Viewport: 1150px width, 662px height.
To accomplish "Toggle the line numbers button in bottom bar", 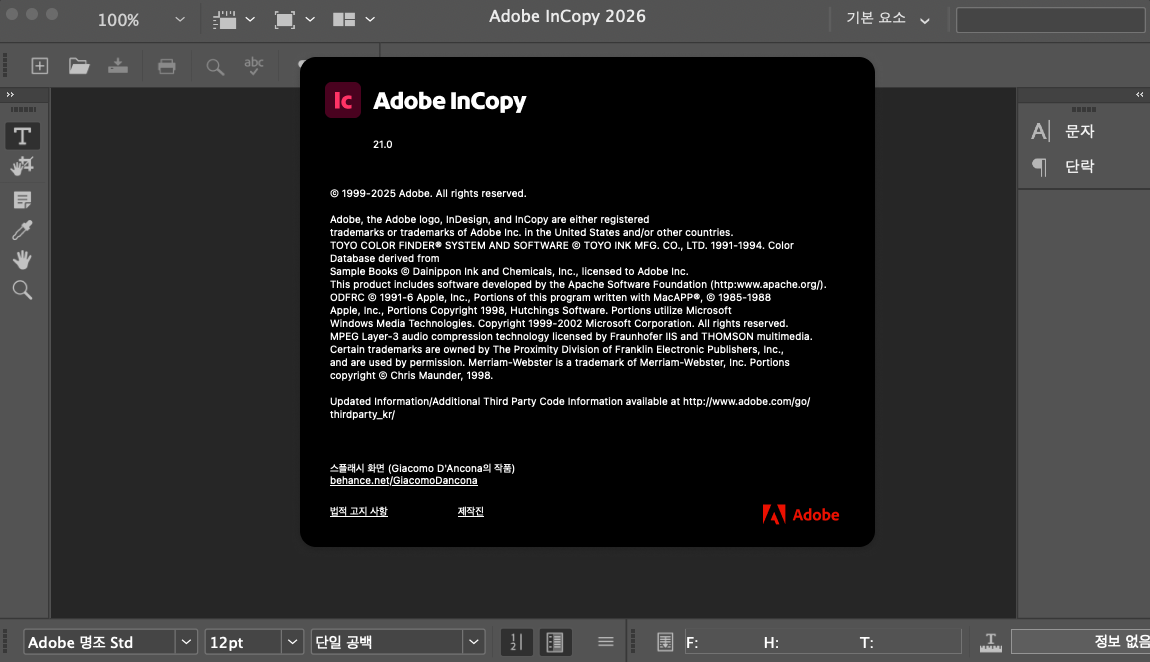I will pyautogui.click(x=516, y=642).
